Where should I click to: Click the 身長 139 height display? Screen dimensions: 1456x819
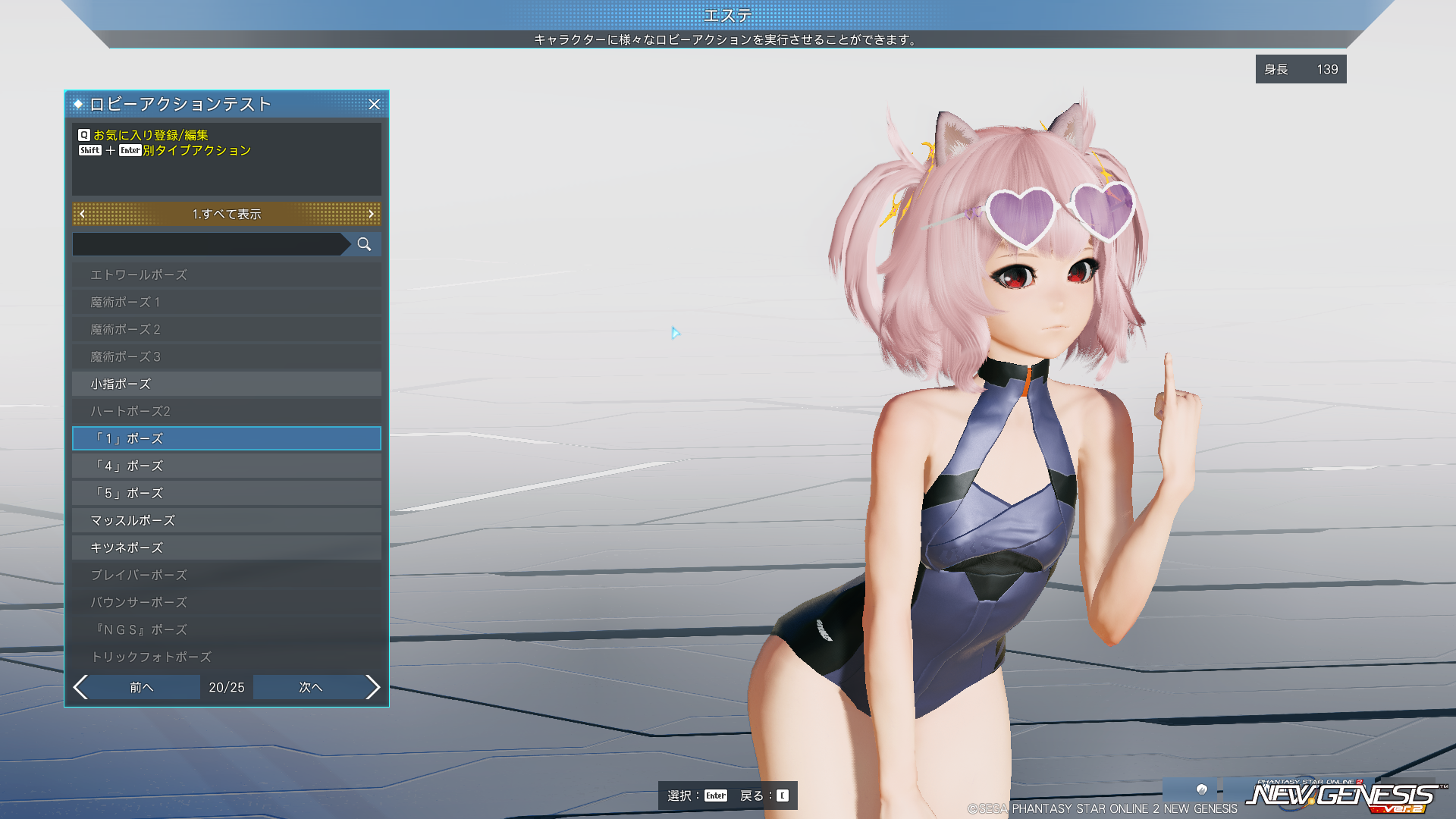coord(1301,69)
